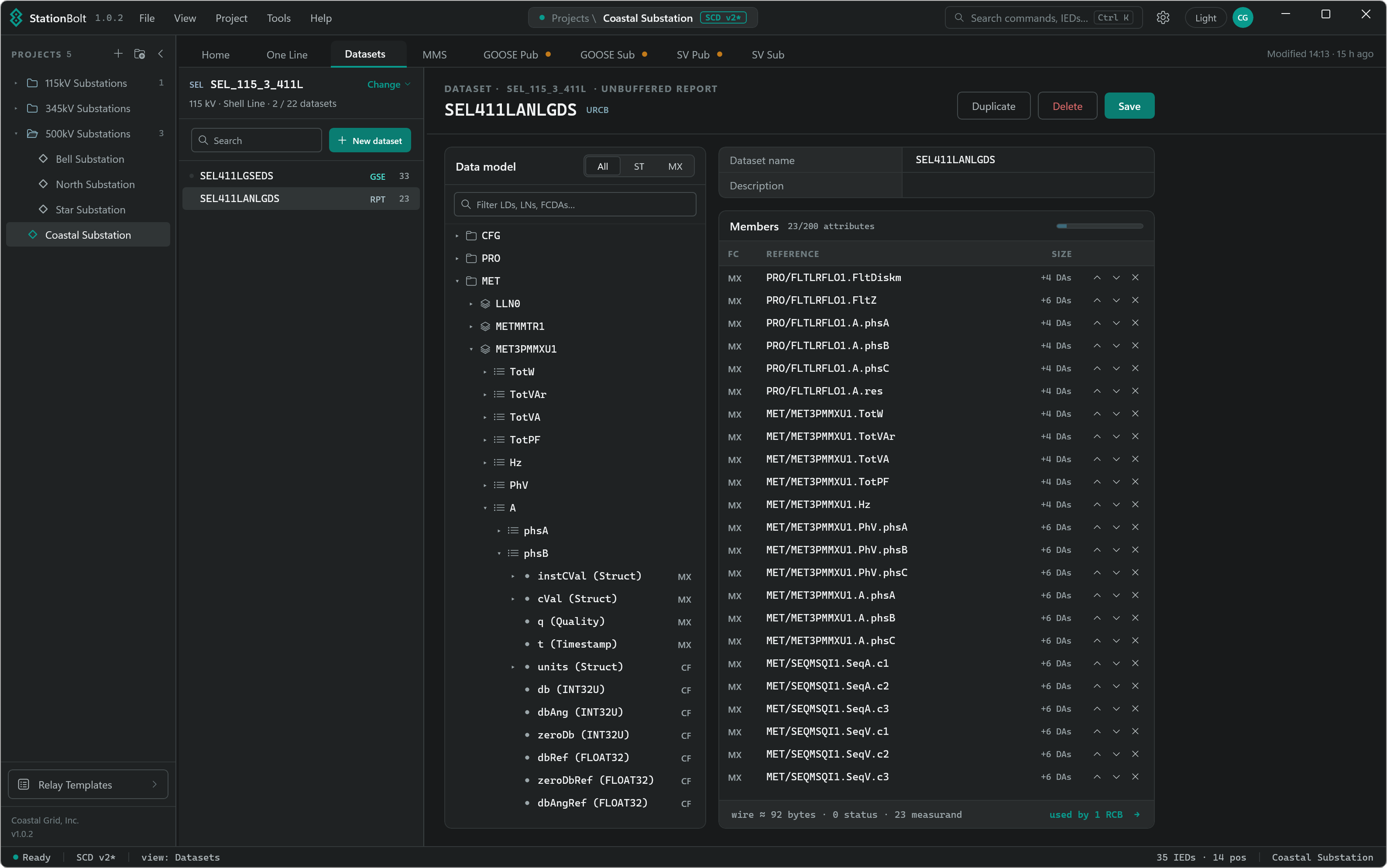This screenshot has height=868, width=1387.
Task: Click the dbRef (FLOAT32) attribute
Action: (x=583, y=757)
